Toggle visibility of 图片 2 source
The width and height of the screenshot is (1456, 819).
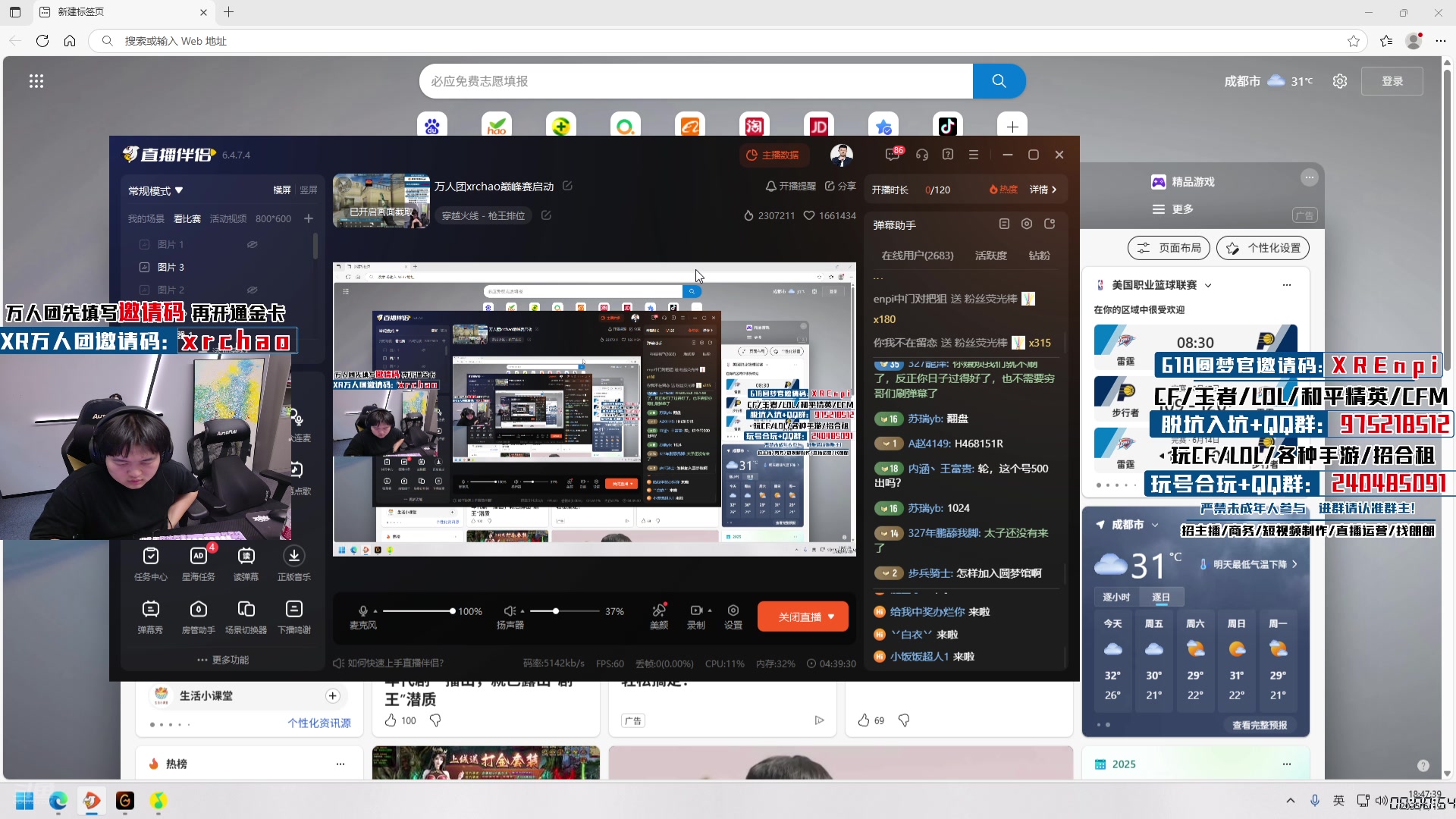coord(253,290)
